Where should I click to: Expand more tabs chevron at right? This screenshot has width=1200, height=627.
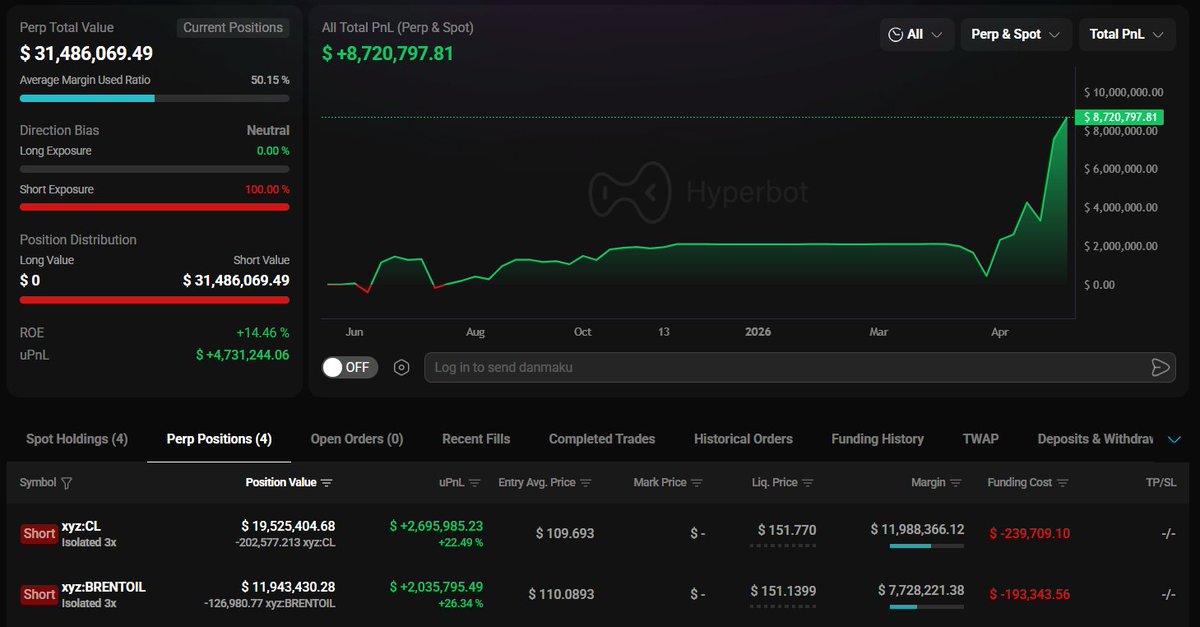coord(1174,439)
